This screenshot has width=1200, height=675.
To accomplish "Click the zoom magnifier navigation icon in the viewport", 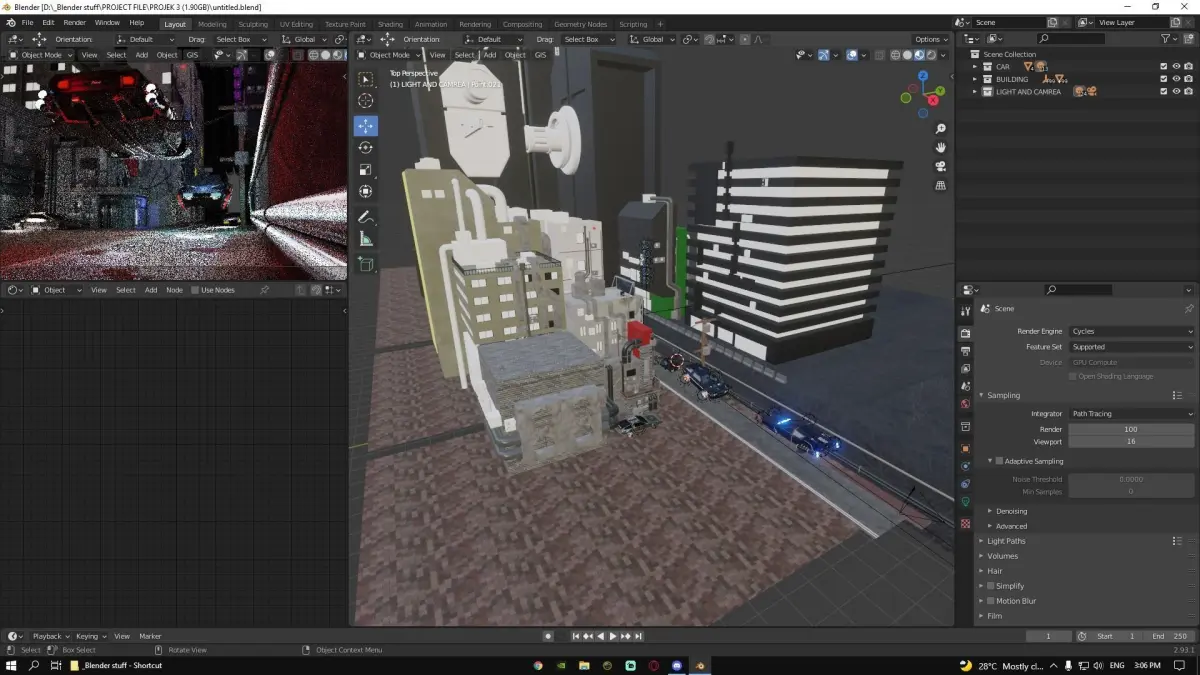I will pyautogui.click(x=941, y=129).
